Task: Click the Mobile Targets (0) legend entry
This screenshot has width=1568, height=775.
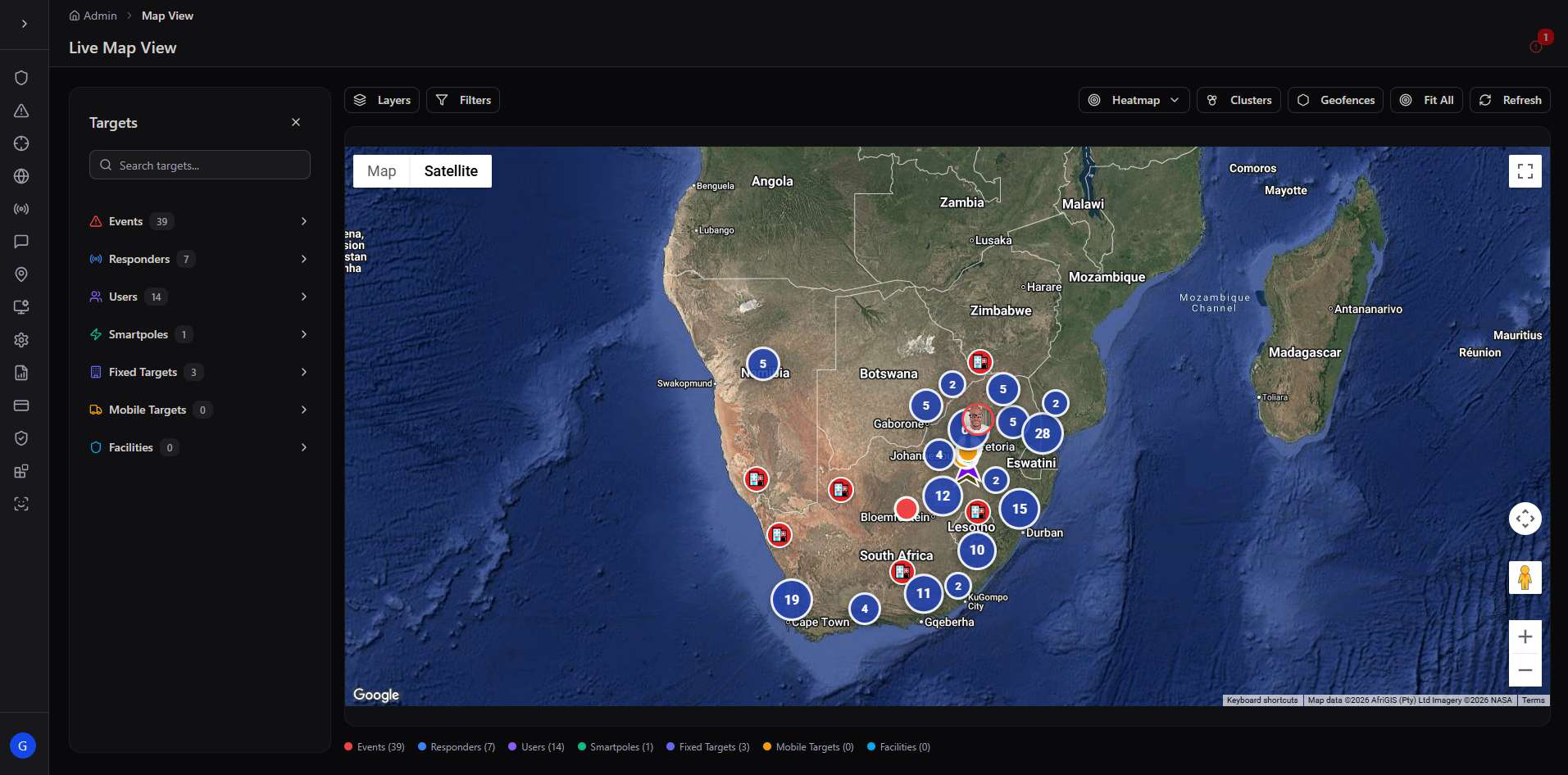Action: (x=808, y=746)
